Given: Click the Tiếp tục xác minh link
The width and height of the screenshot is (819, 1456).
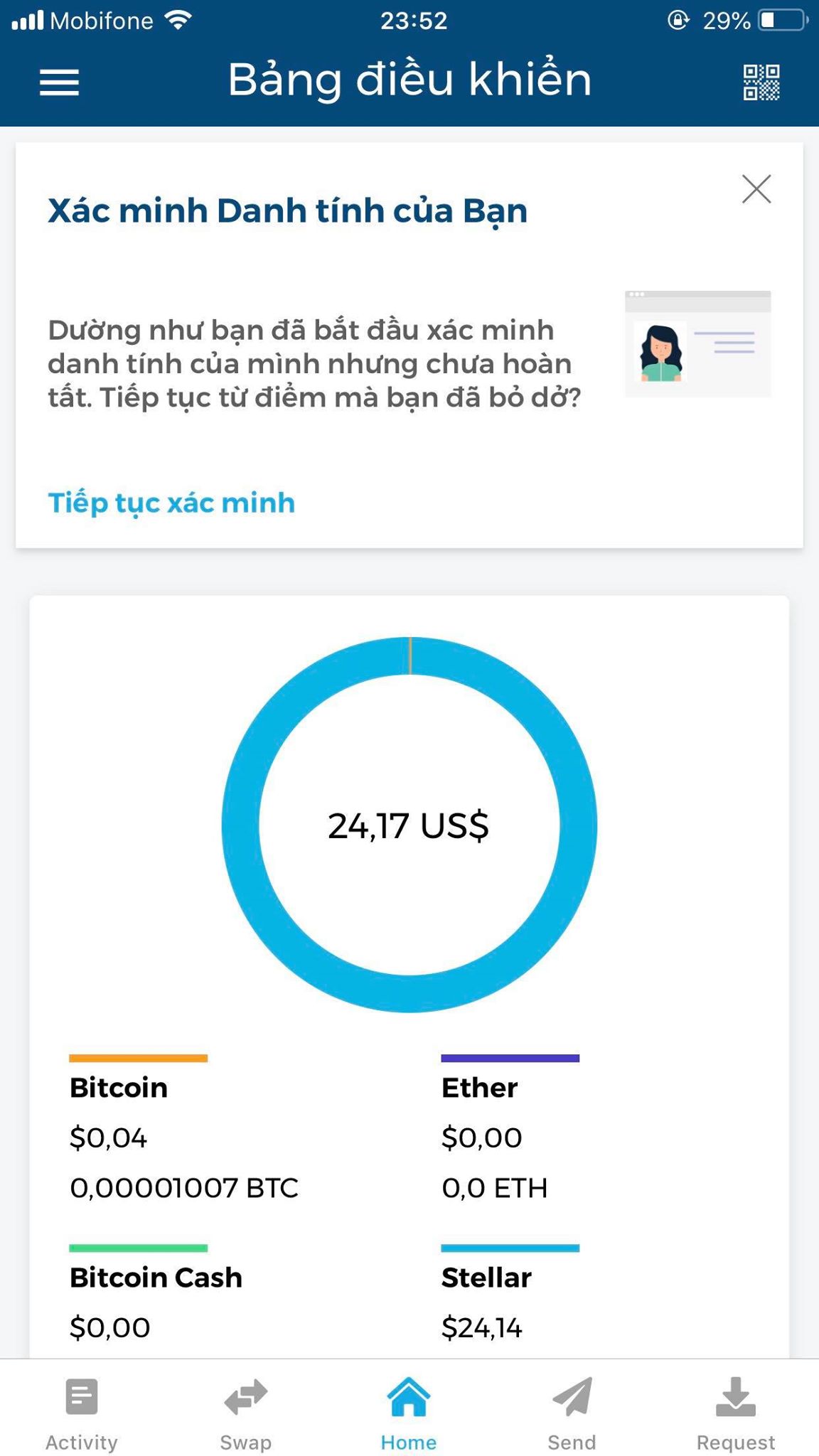Looking at the screenshot, I should pos(171,503).
